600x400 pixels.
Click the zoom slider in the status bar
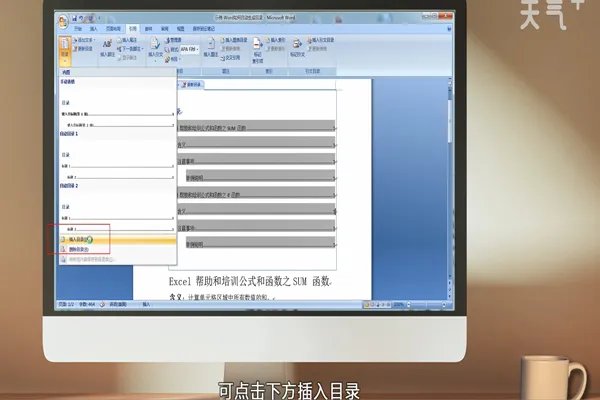coord(427,305)
